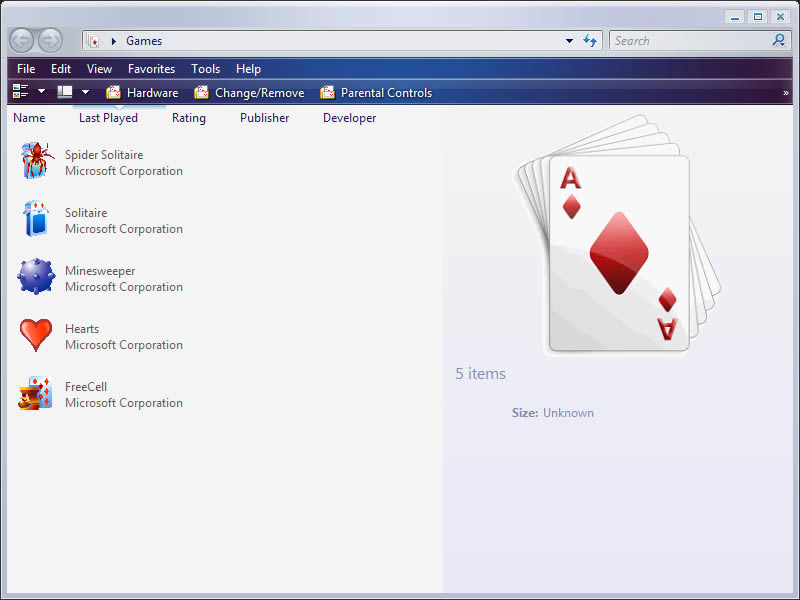The height and width of the screenshot is (600, 800).
Task: Toggle the preview pane layout icon
Action: [65, 92]
